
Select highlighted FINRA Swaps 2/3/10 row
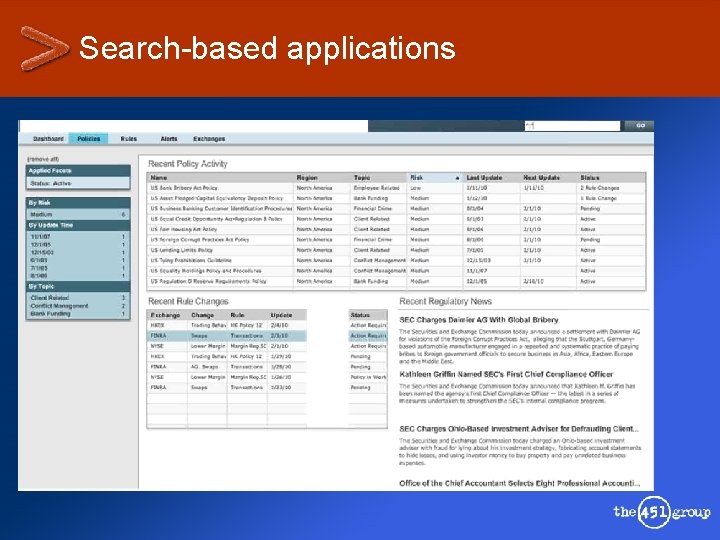coord(267,336)
